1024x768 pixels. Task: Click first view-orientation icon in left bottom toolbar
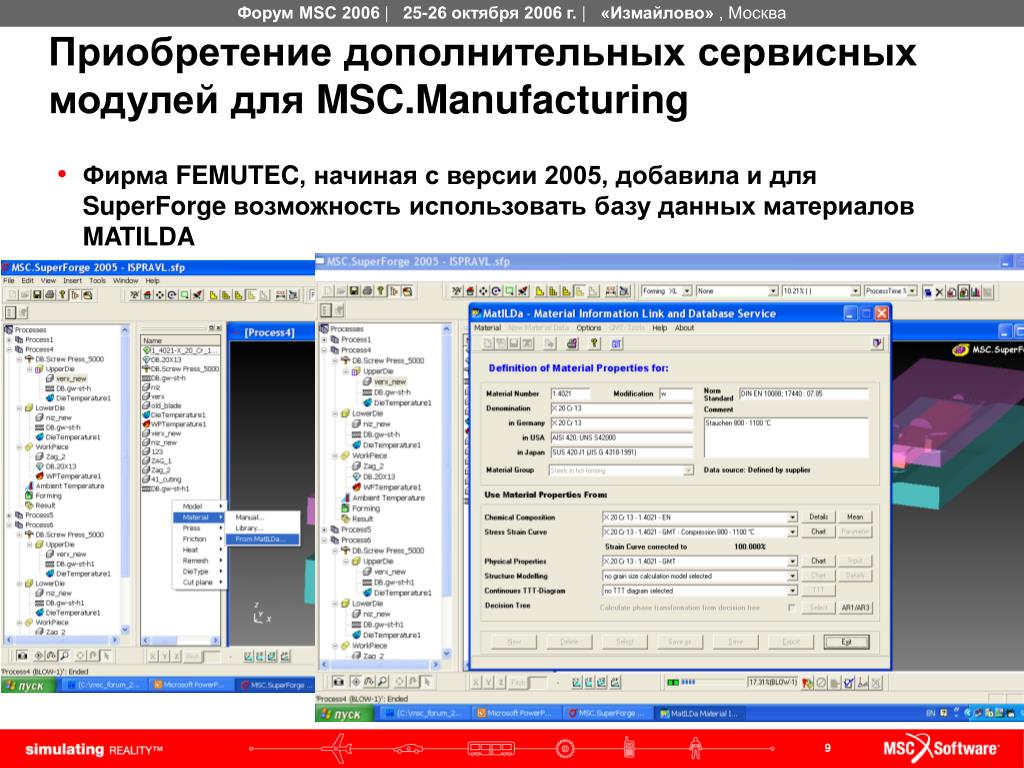(248, 656)
